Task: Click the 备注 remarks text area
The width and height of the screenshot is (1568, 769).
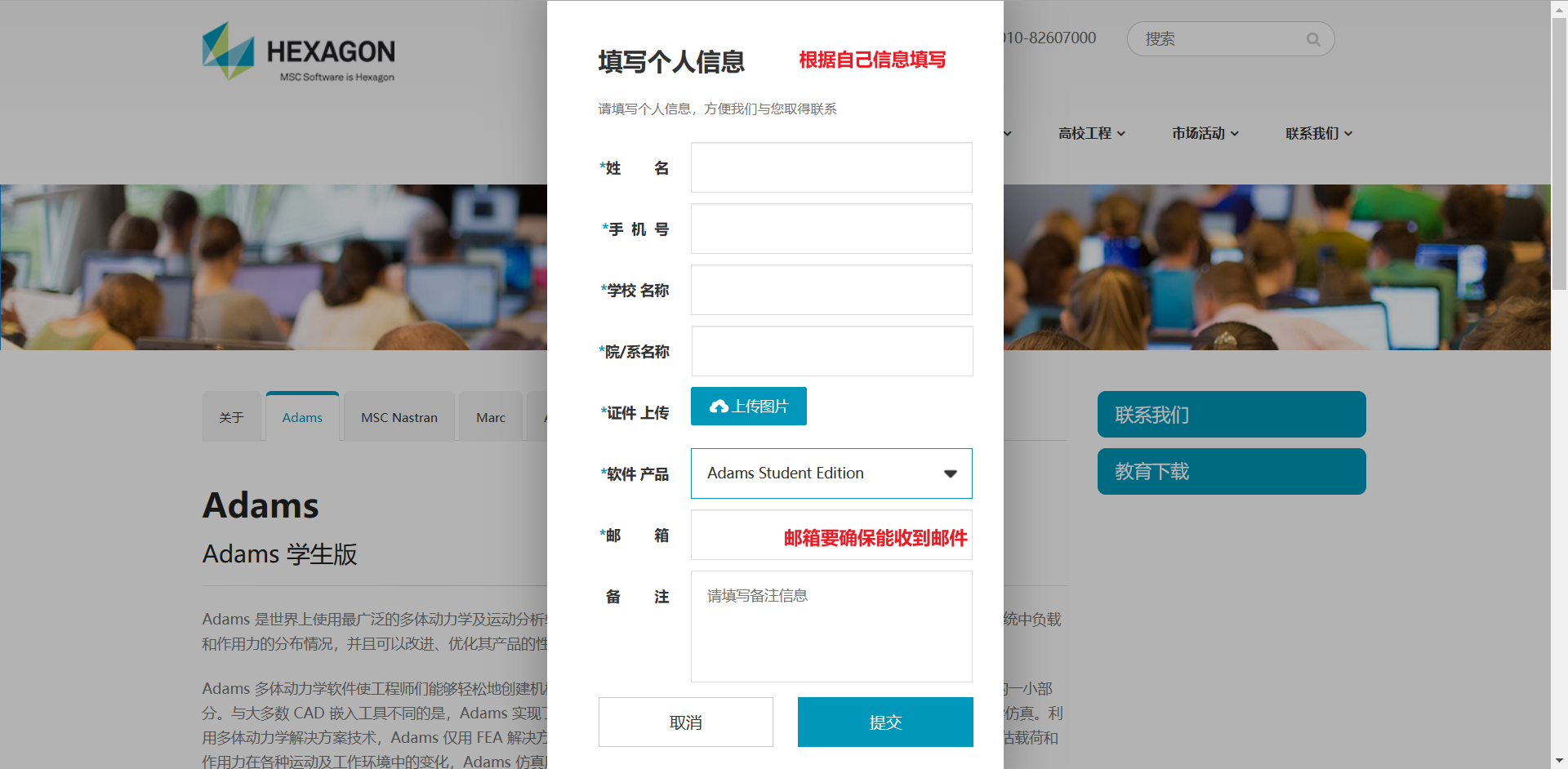Action: click(831, 626)
